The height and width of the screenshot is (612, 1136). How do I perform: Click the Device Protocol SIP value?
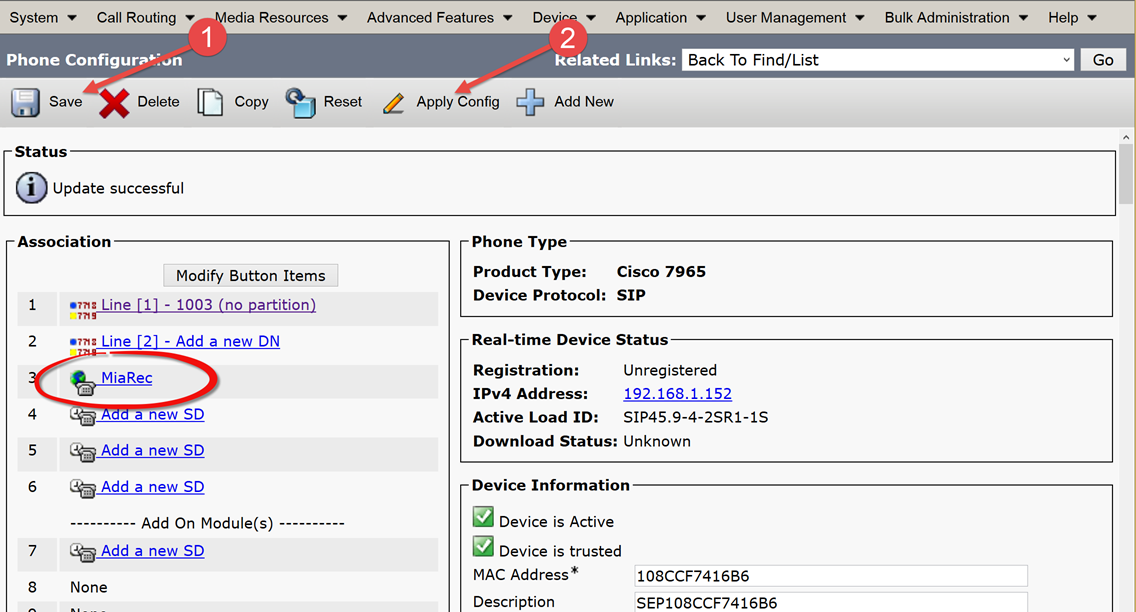[631, 295]
